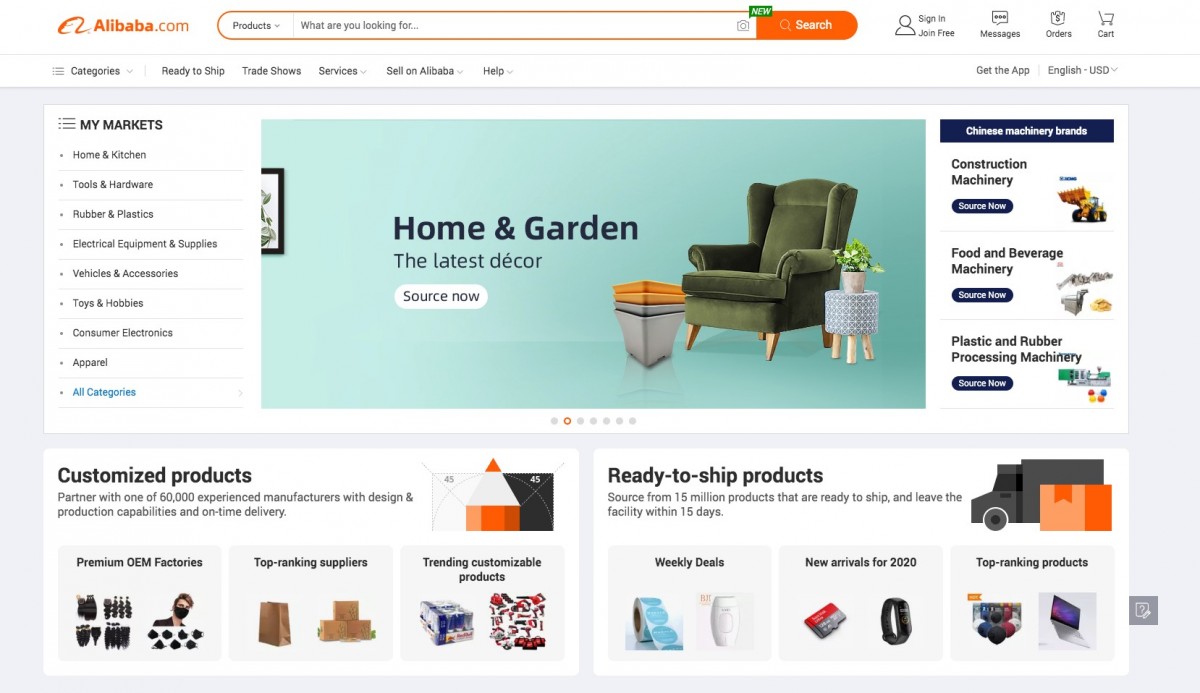Expand the Categories menu dropdown

pos(92,71)
